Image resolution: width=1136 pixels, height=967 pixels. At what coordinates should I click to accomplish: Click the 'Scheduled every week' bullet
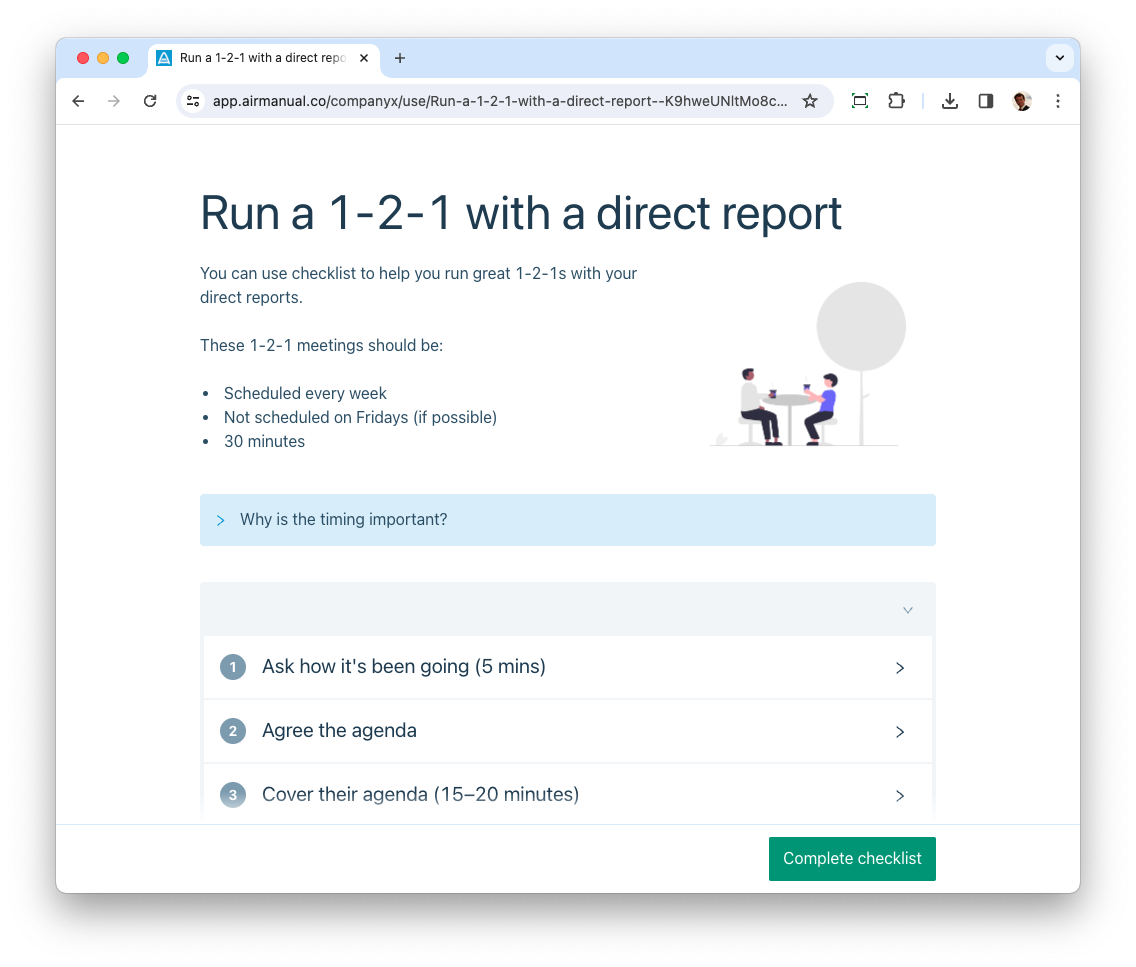[305, 393]
